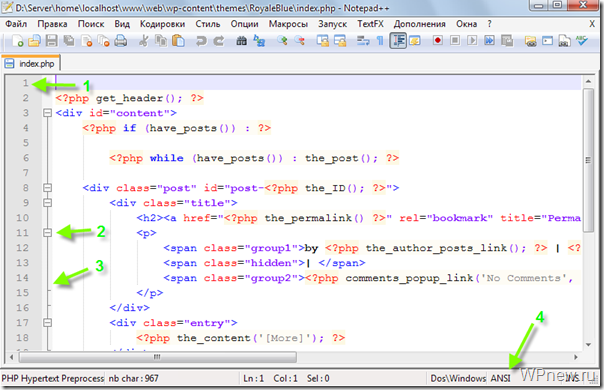Click the ANSI encoding status bar field

coord(500,378)
